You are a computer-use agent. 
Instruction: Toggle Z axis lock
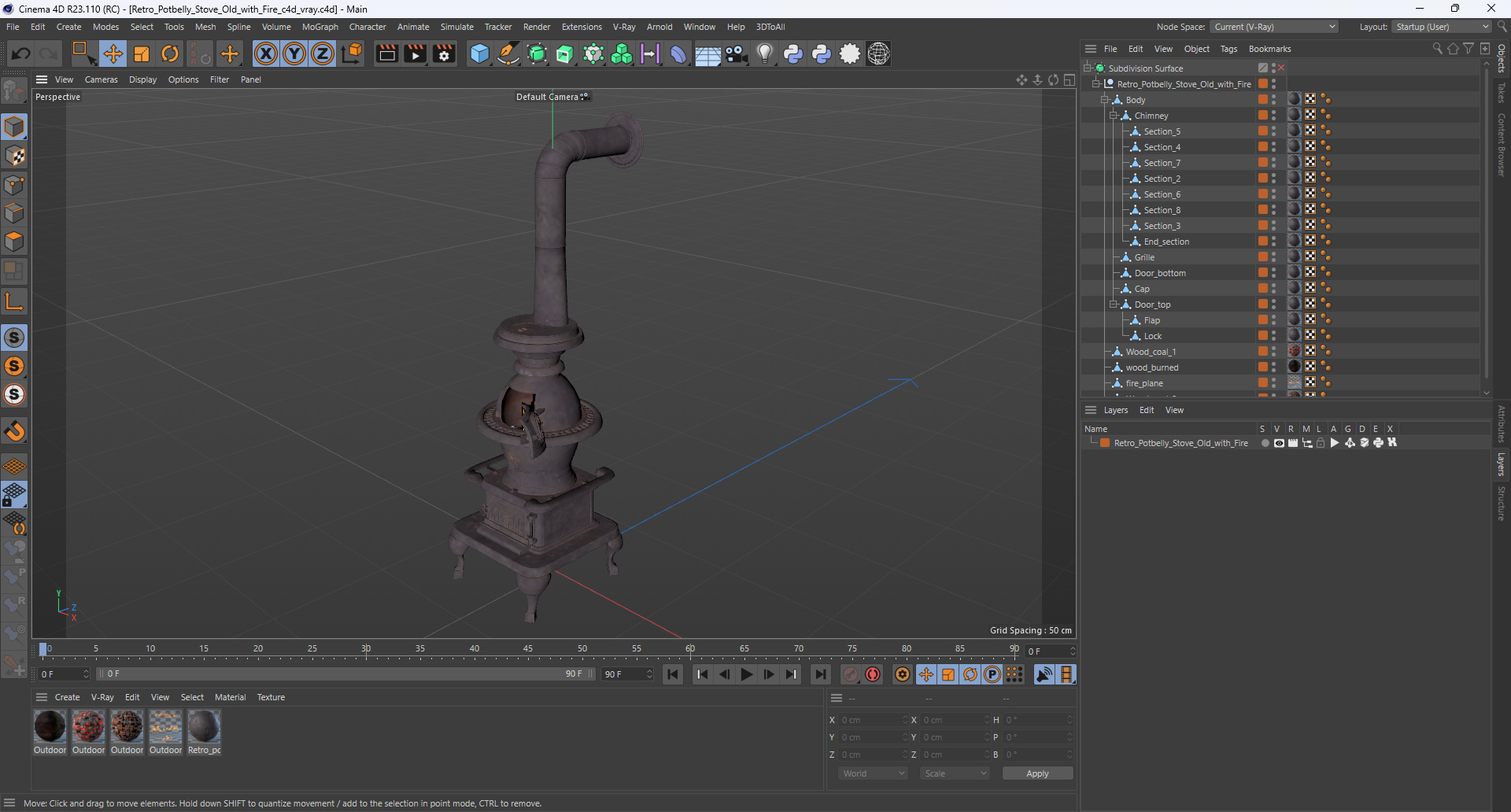pos(323,54)
